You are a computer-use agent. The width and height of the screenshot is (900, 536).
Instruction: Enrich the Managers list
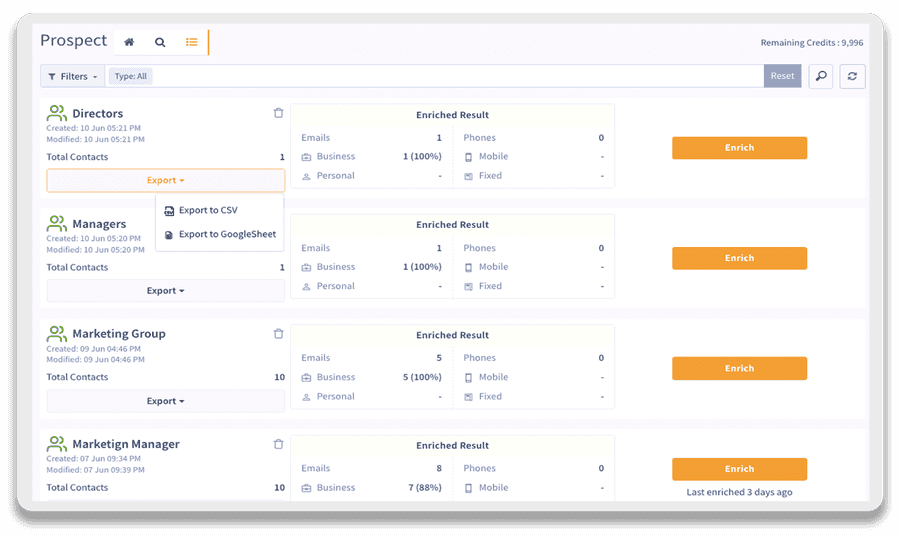click(739, 258)
